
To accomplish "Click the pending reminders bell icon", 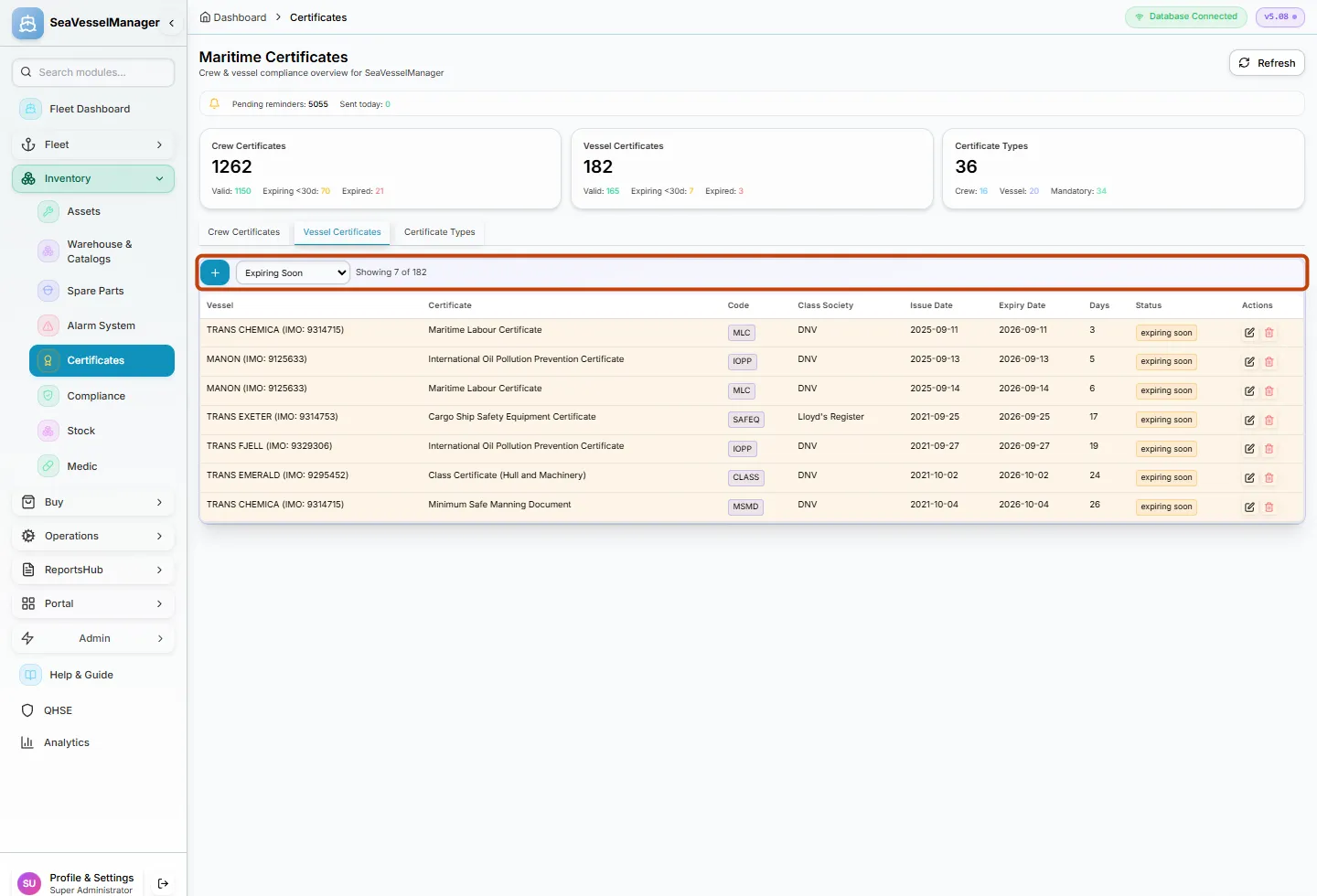I will (214, 104).
